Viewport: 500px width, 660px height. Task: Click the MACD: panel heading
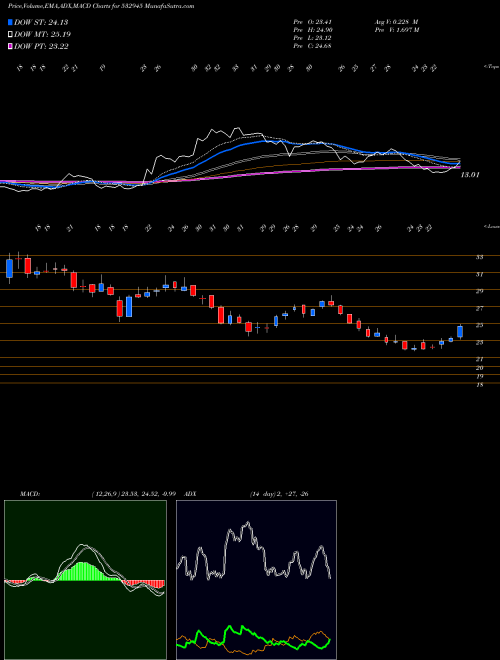point(30,494)
